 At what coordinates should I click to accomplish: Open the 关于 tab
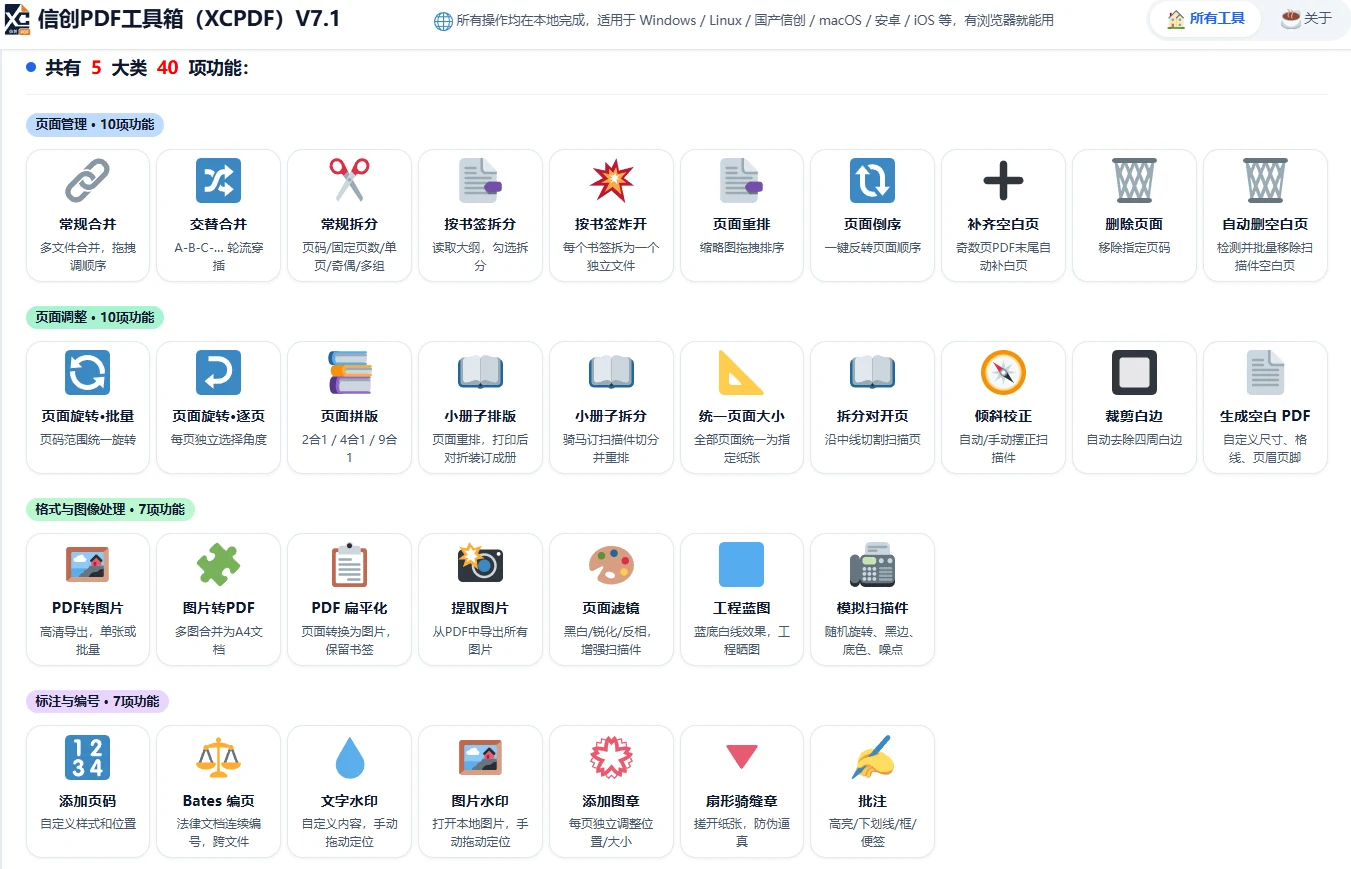pos(1307,18)
